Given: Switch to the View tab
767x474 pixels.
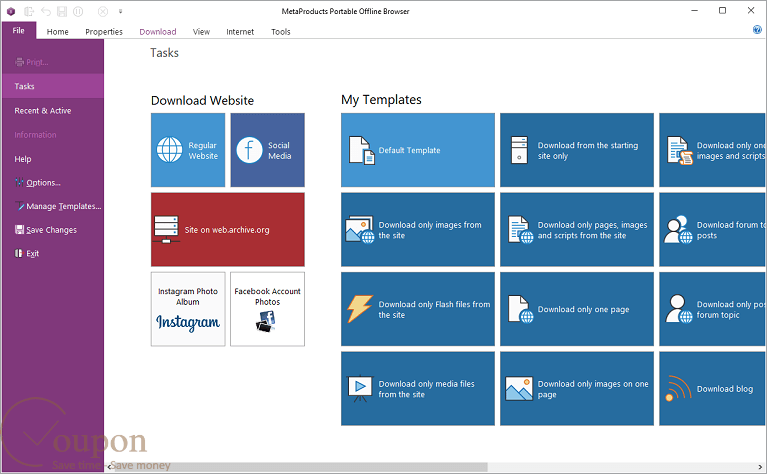Looking at the screenshot, I should coord(201,32).
